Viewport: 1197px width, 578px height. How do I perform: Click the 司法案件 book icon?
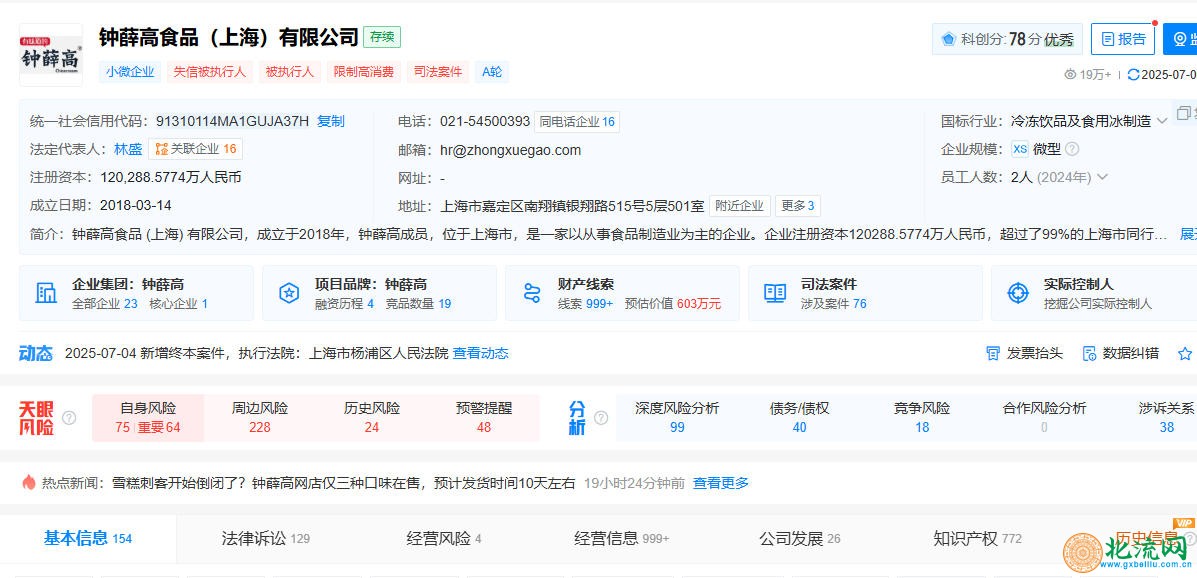point(775,292)
